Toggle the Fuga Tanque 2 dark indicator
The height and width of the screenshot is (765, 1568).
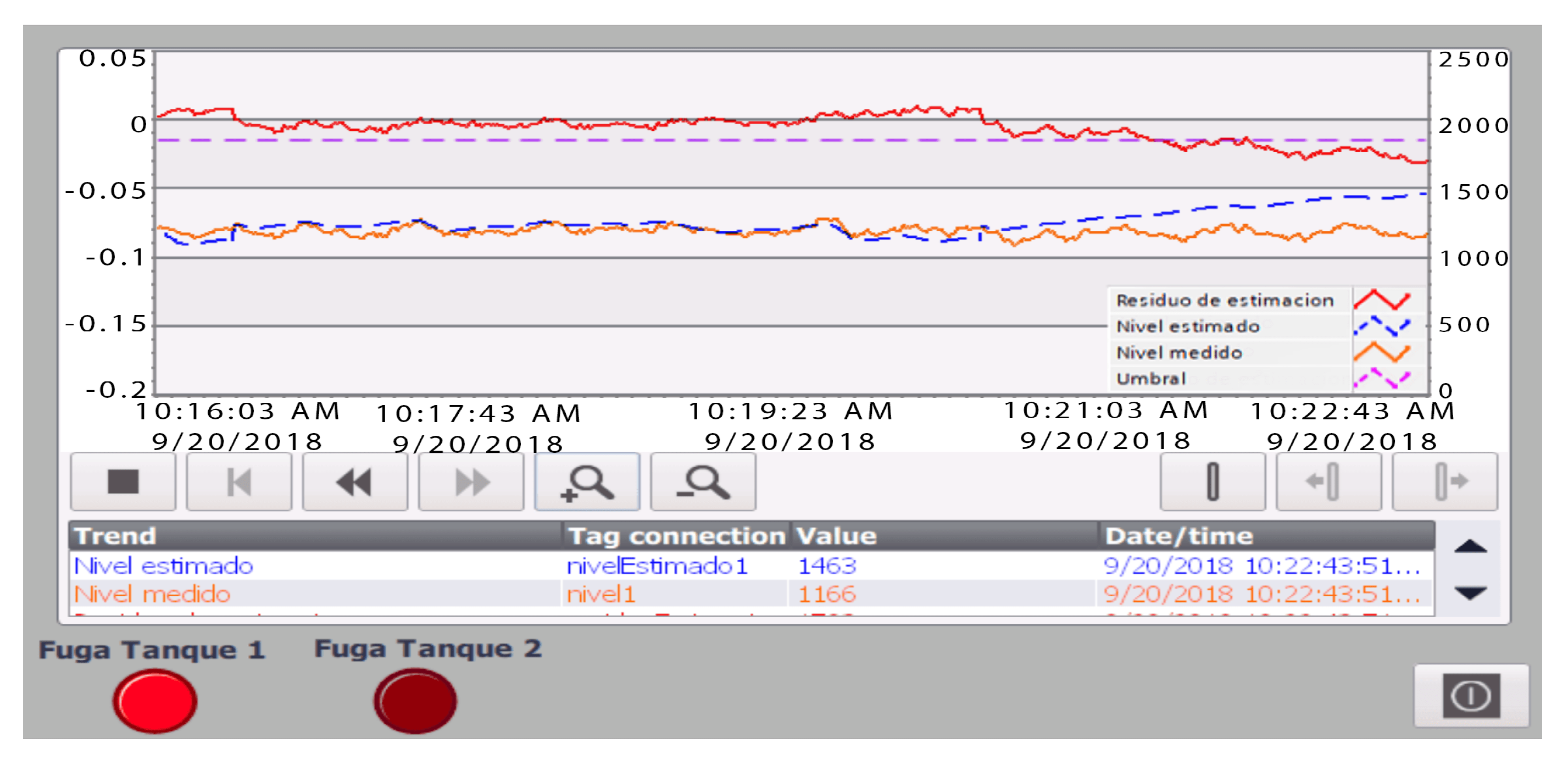[415, 701]
